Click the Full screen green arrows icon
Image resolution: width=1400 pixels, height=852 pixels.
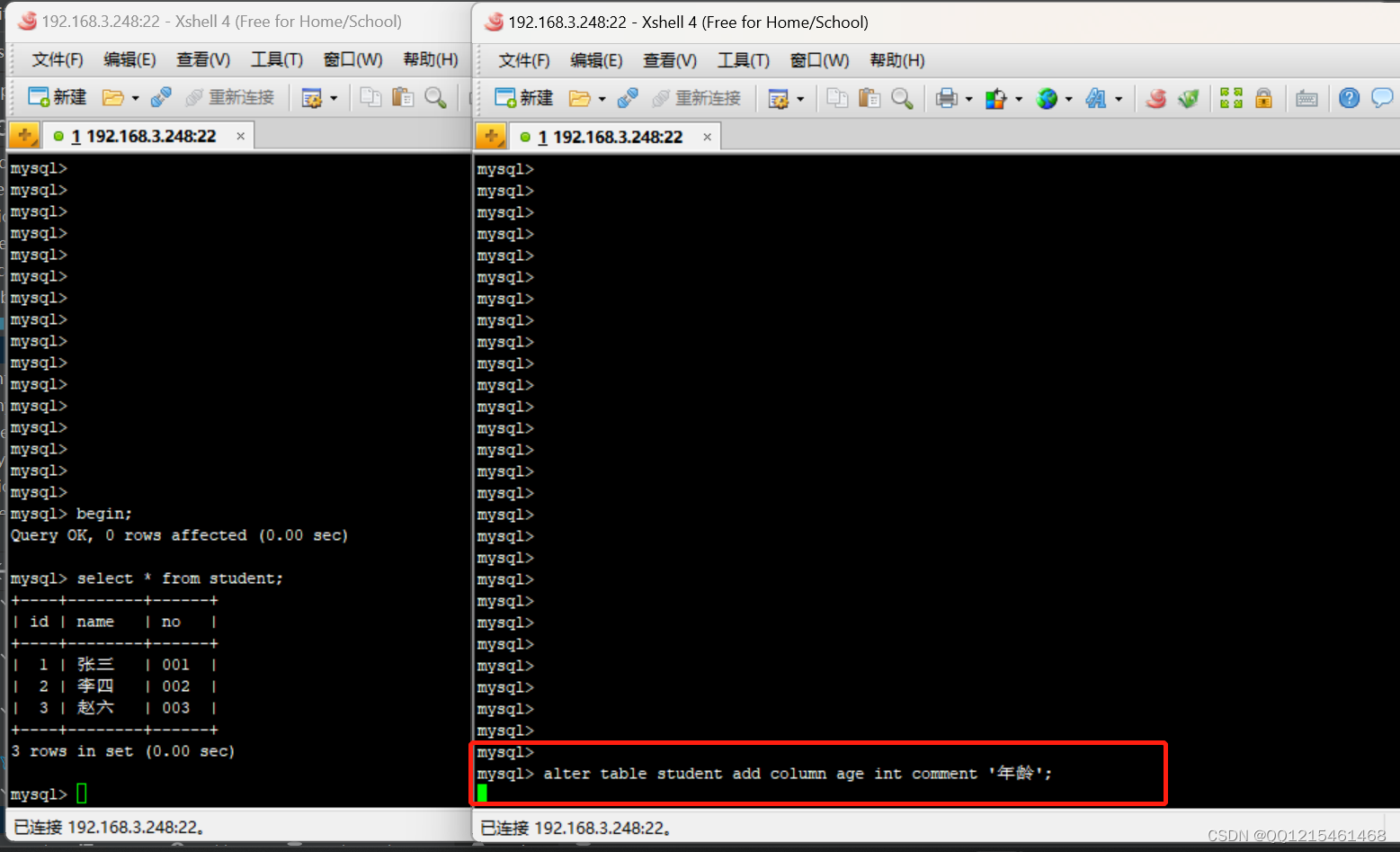tap(1231, 98)
